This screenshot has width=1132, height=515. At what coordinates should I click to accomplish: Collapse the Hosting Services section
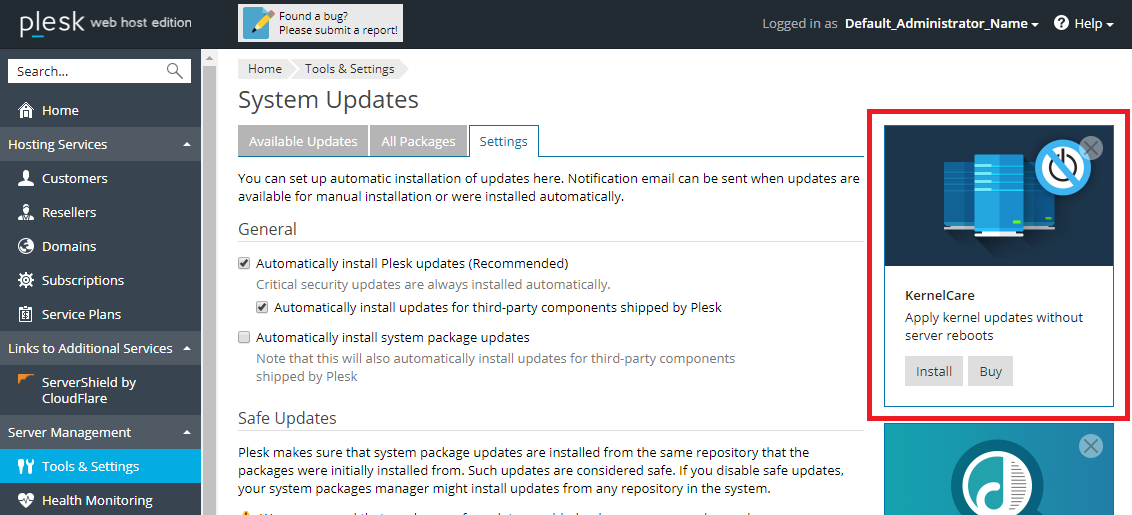tap(187, 145)
